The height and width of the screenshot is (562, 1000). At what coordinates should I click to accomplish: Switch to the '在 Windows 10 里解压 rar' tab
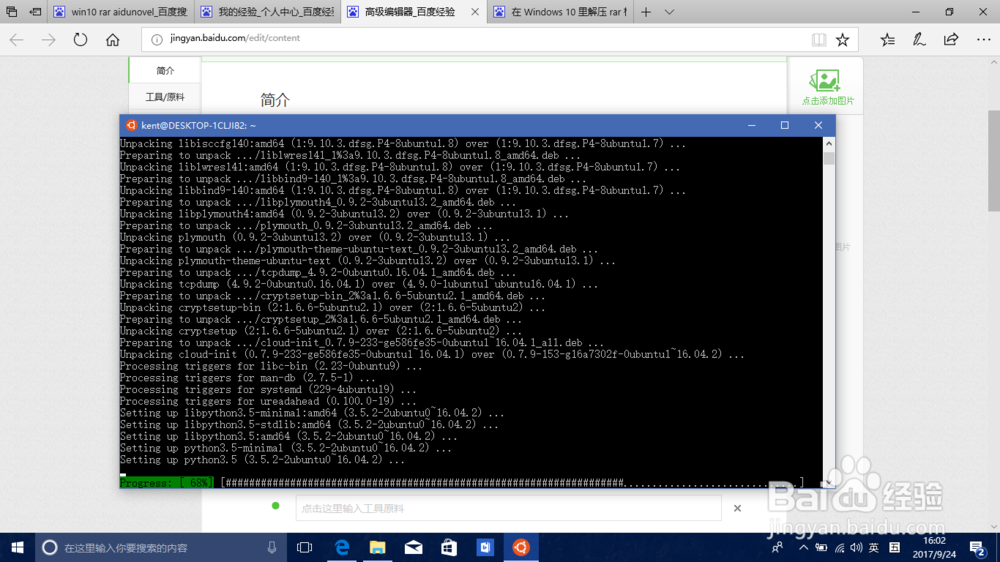[561, 11]
